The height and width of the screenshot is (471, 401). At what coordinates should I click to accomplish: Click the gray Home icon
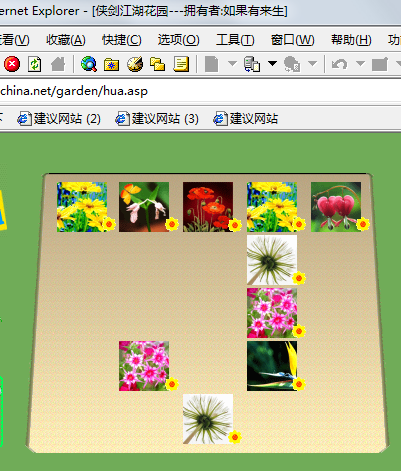click(x=58, y=64)
